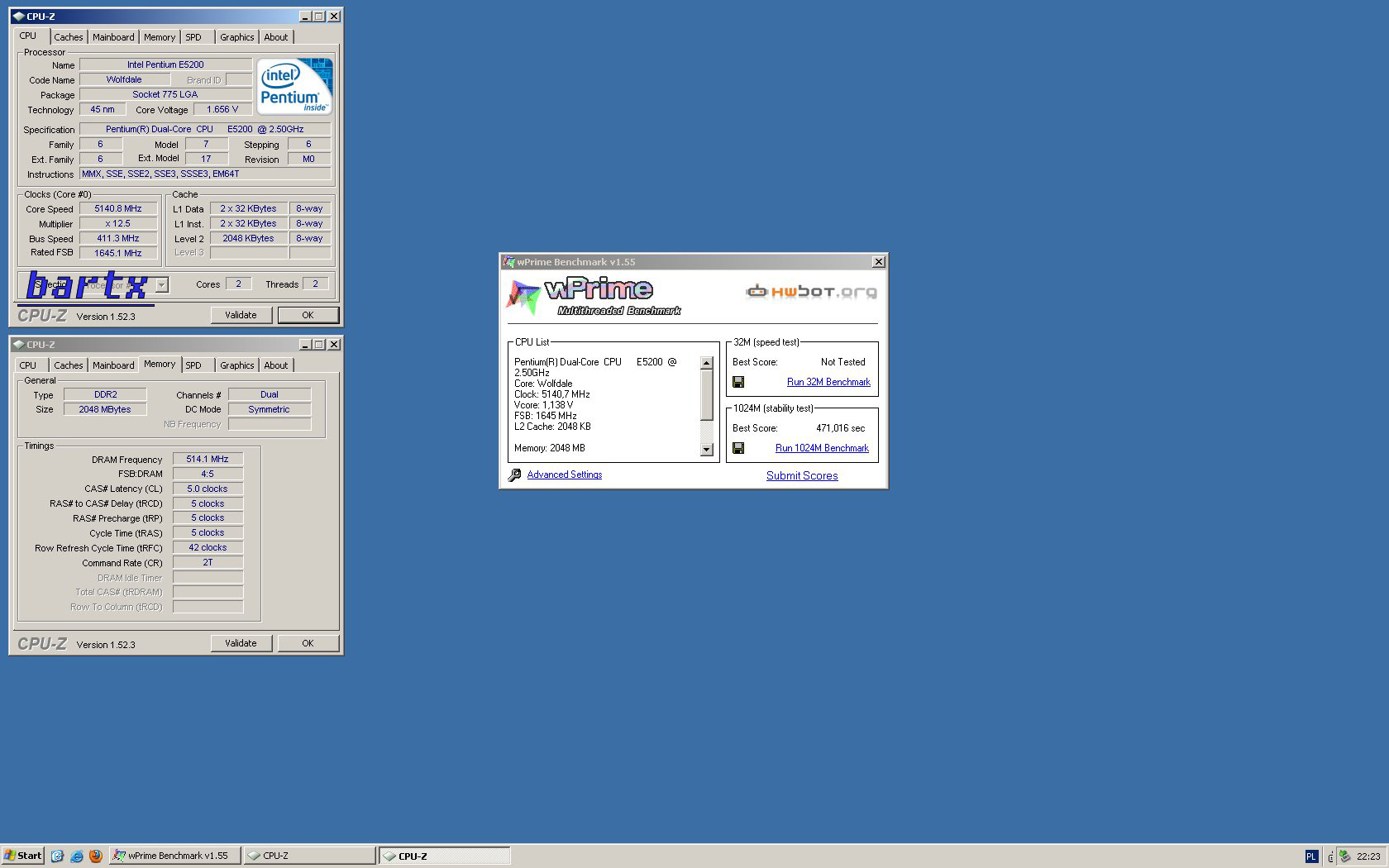Click the scroll up arrow in CPU List
Viewport: 1389px width, 868px height.
pyautogui.click(x=706, y=363)
